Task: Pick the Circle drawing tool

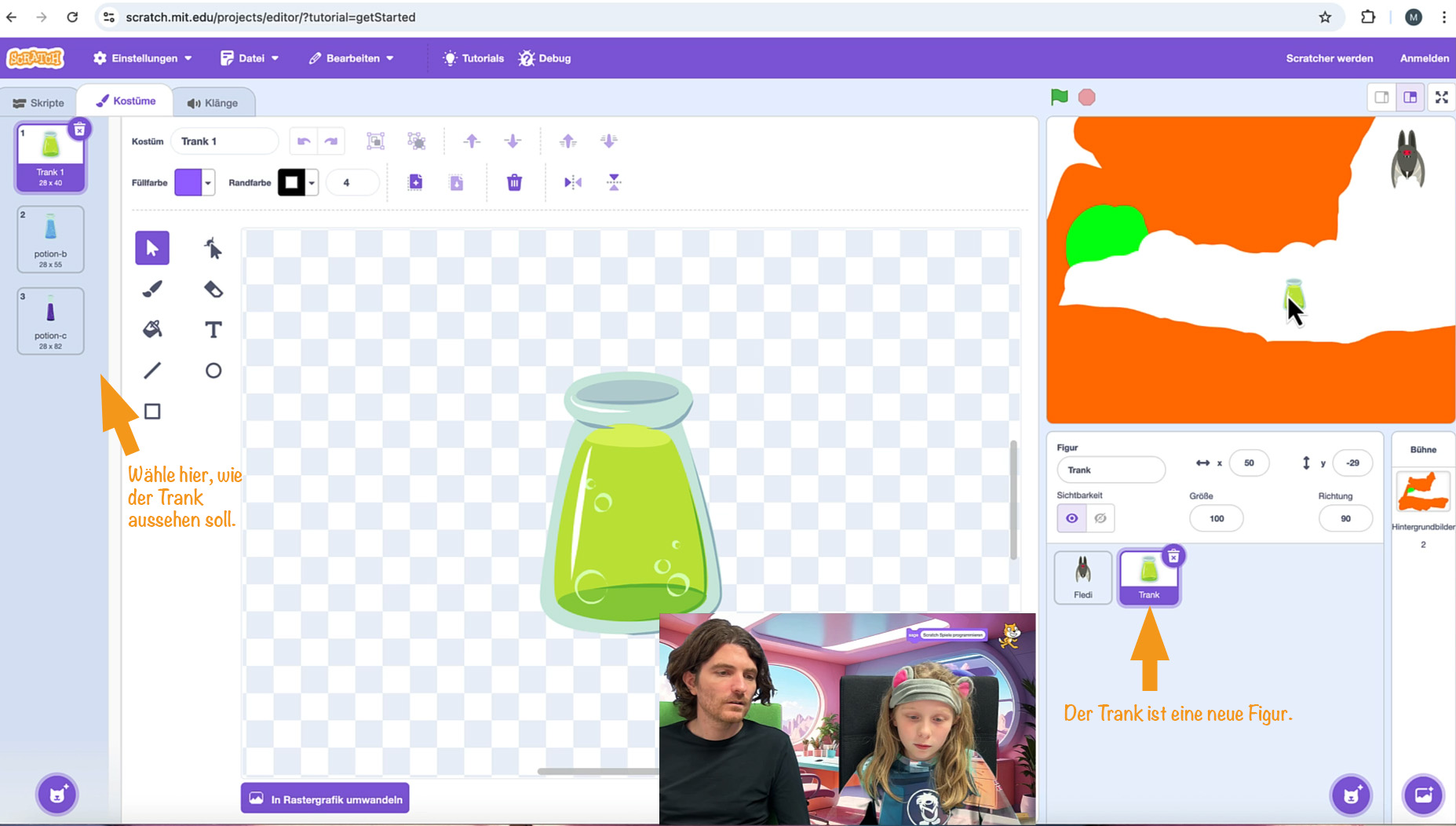Action: pos(213,371)
